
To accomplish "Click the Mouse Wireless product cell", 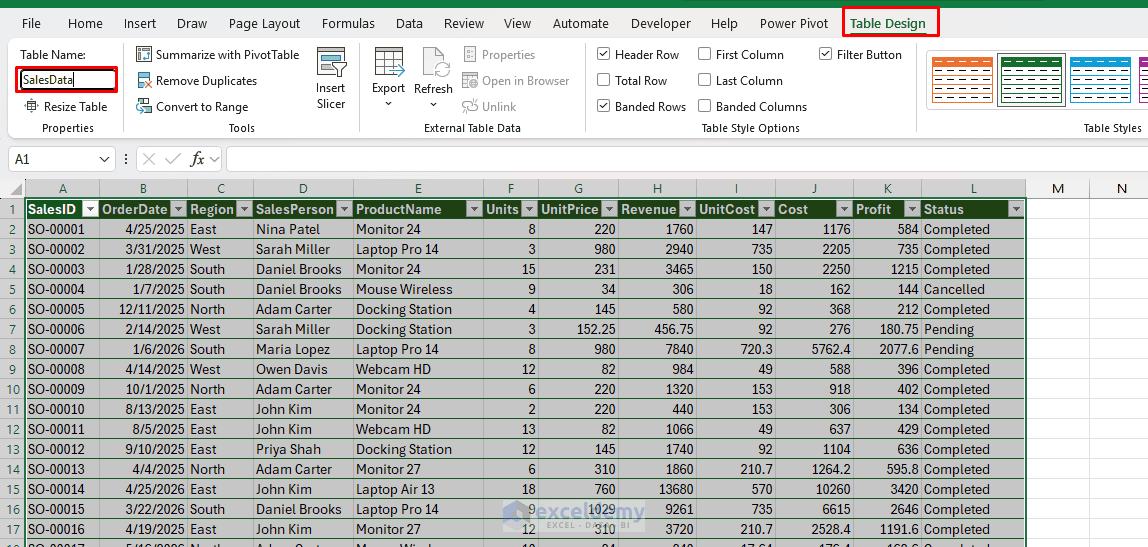I will (x=418, y=289).
